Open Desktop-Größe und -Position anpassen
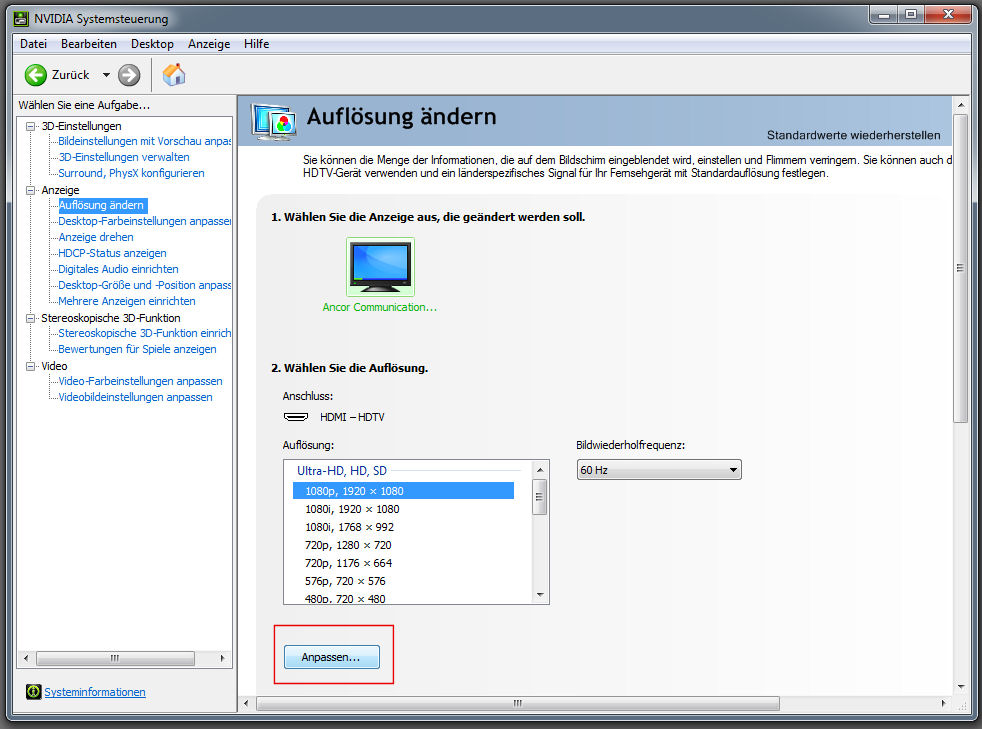 point(144,285)
